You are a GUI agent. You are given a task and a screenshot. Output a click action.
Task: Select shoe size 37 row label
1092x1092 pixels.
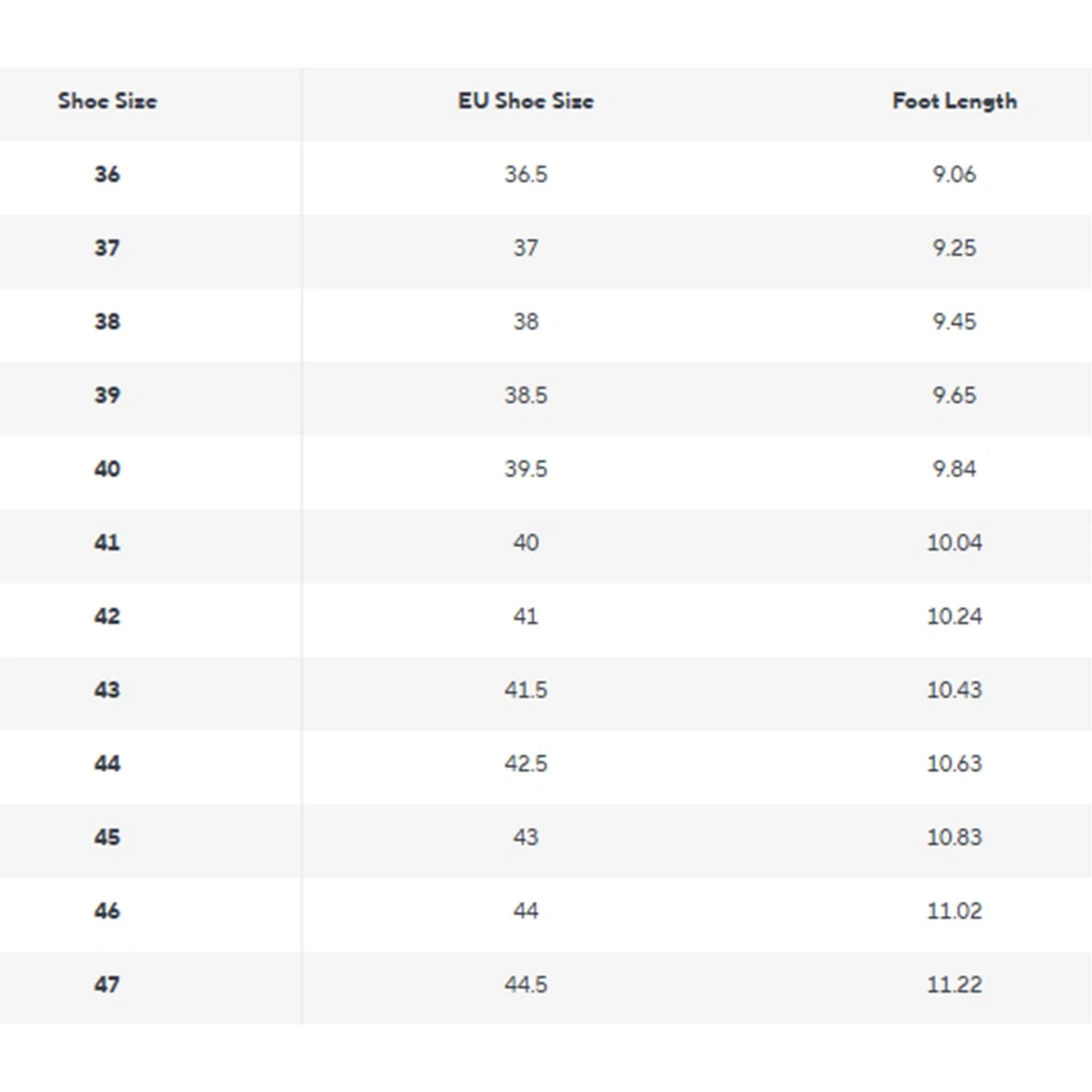[x=107, y=248]
